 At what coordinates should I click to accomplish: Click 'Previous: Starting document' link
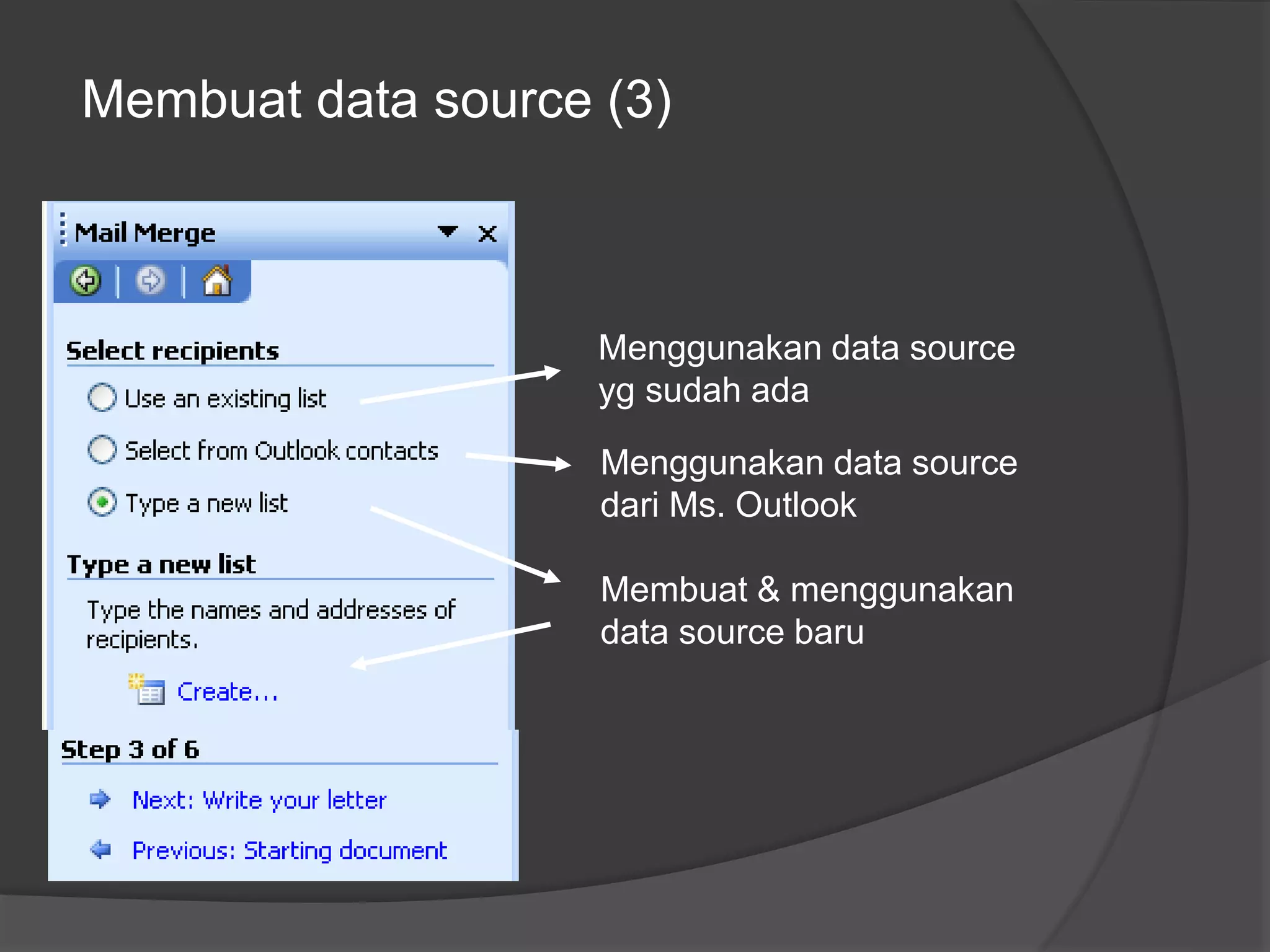pos(290,851)
